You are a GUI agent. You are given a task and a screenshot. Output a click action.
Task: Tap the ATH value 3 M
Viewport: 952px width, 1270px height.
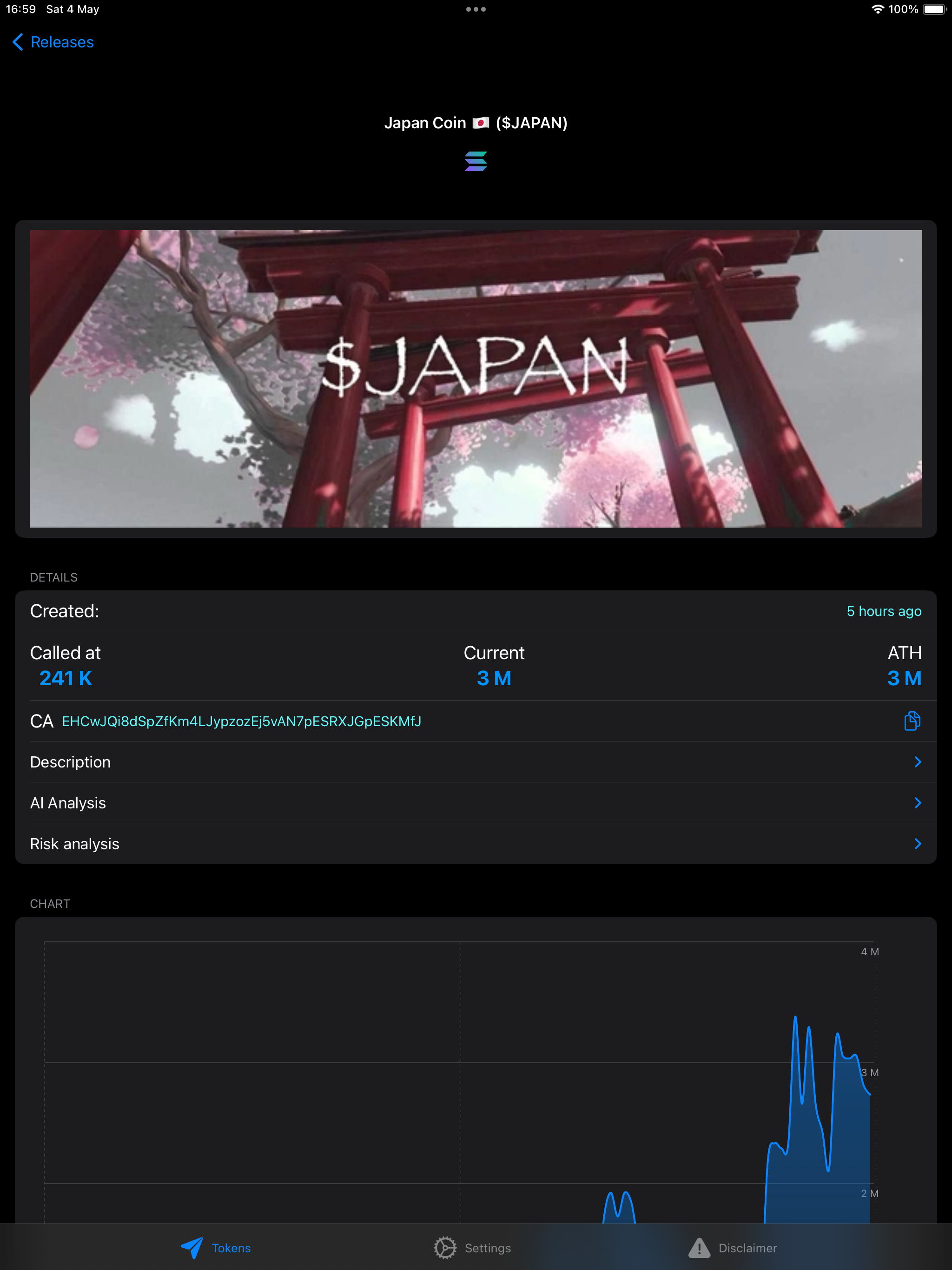(904, 678)
